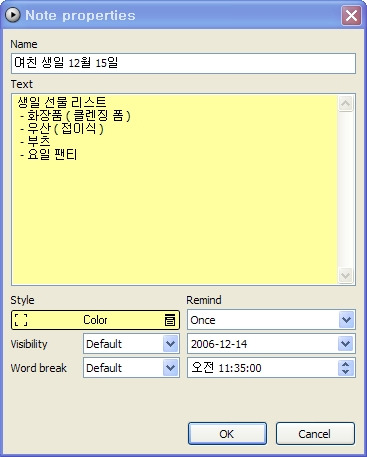
Task: Expand the Word break dropdown
Action: click(171, 368)
